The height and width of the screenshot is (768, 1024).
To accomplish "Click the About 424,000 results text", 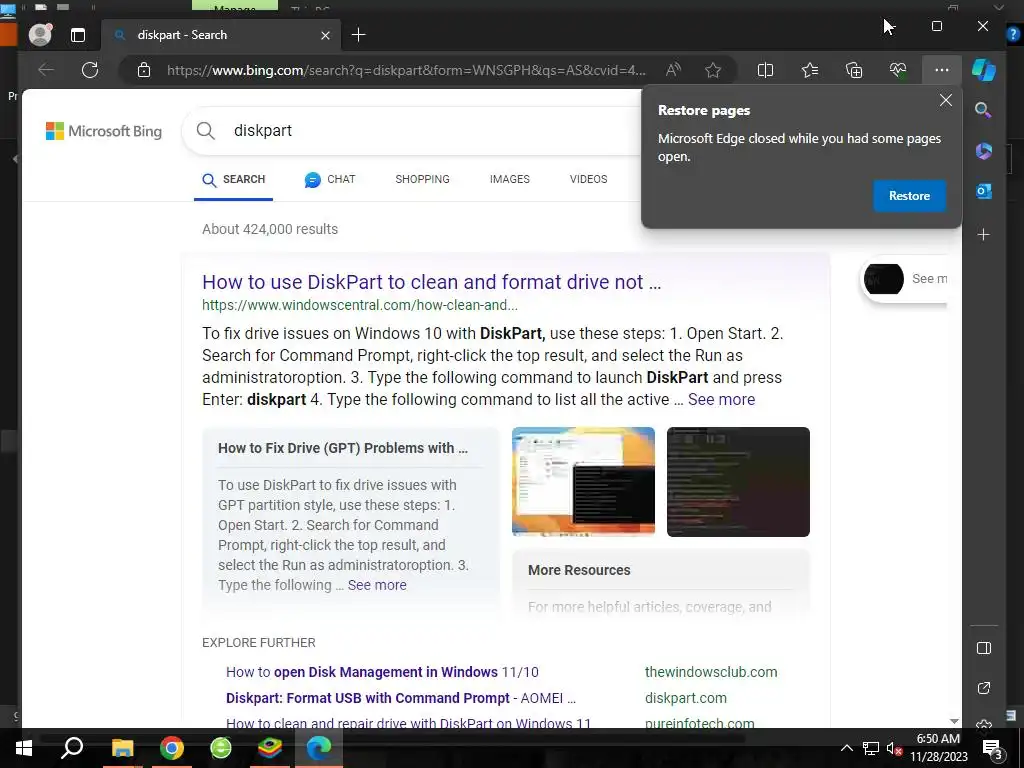I will [270, 229].
